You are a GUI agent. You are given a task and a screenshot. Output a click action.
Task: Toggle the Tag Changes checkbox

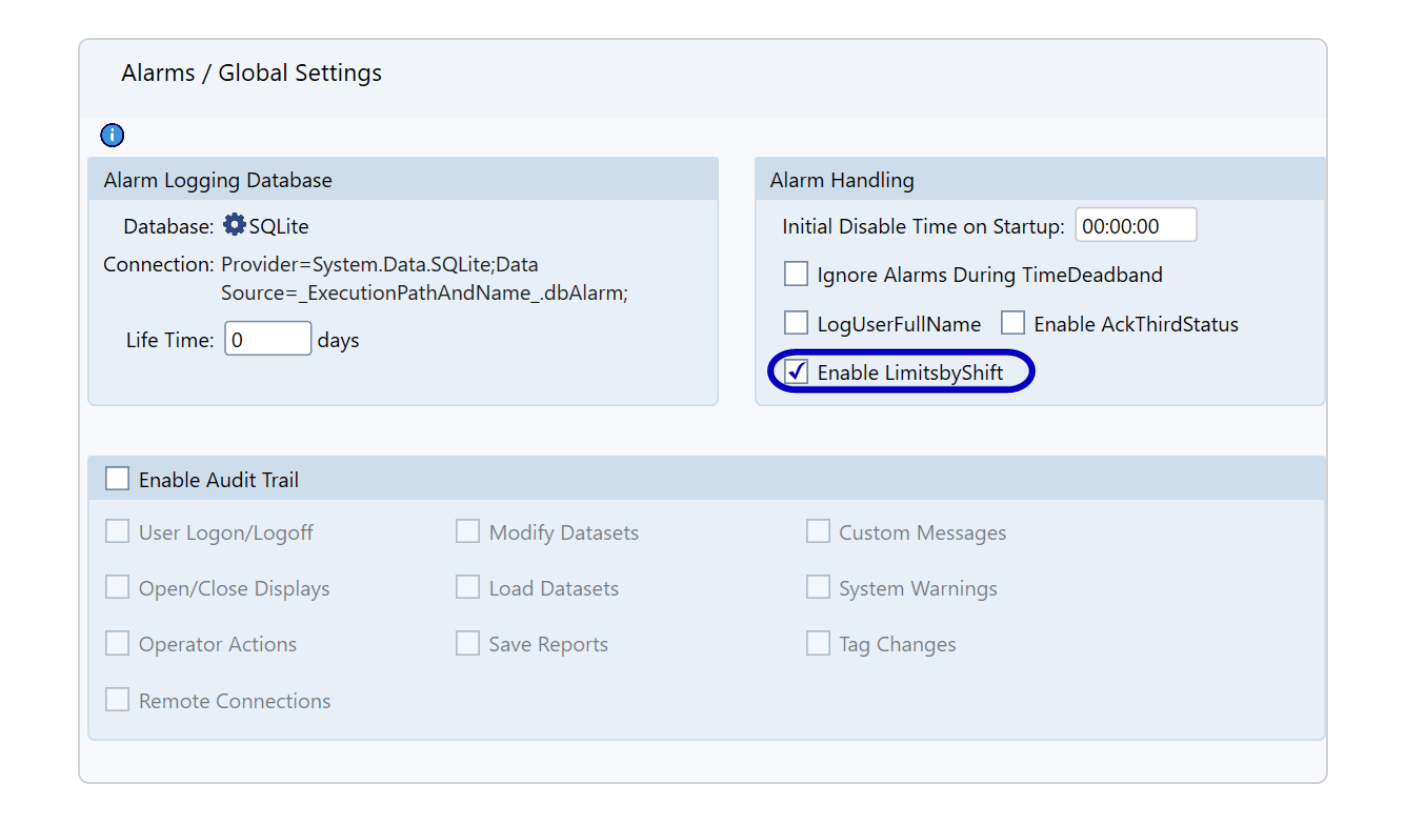pyautogui.click(x=818, y=644)
